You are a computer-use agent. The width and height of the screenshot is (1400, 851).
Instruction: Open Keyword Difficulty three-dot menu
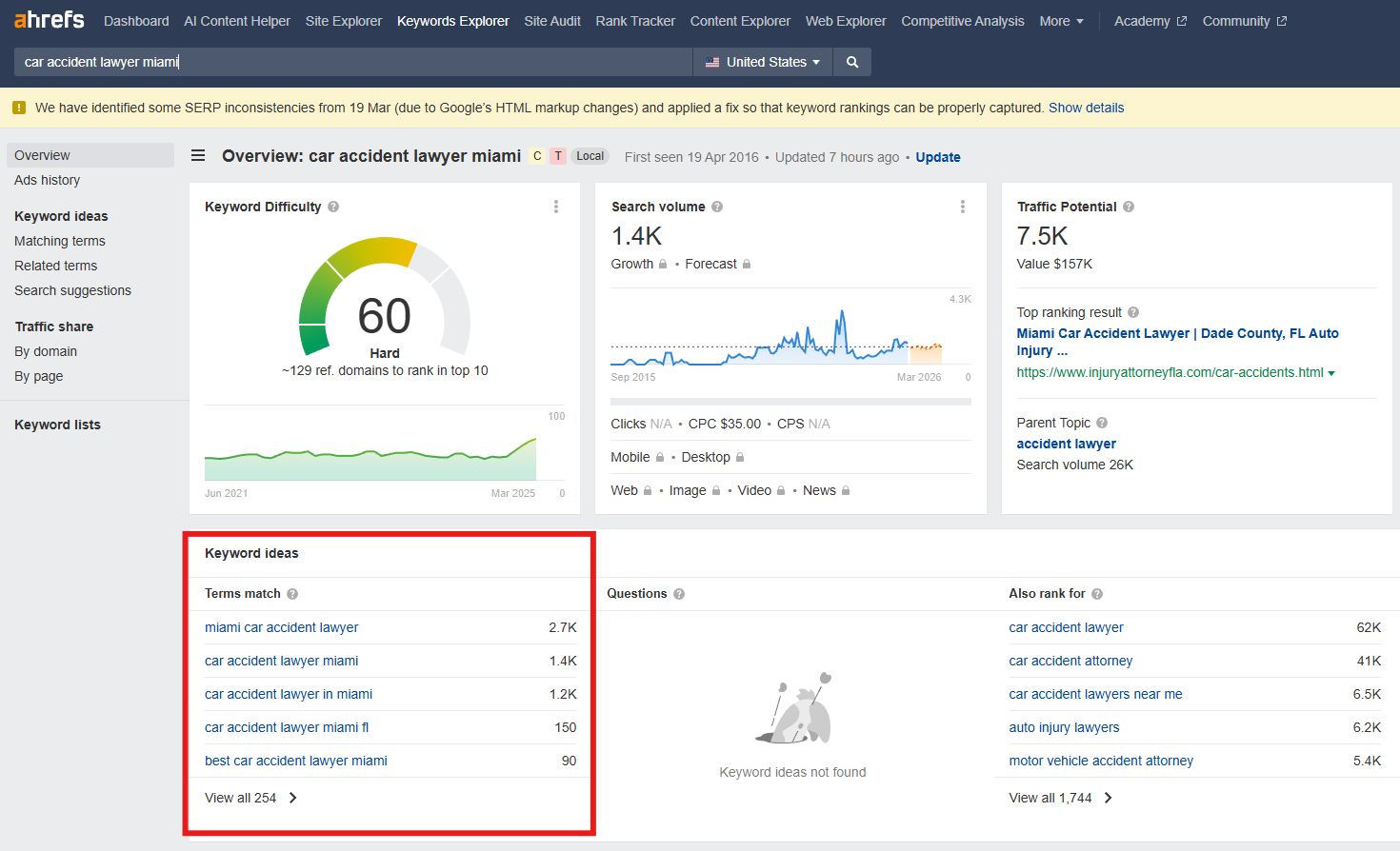click(556, 207)
